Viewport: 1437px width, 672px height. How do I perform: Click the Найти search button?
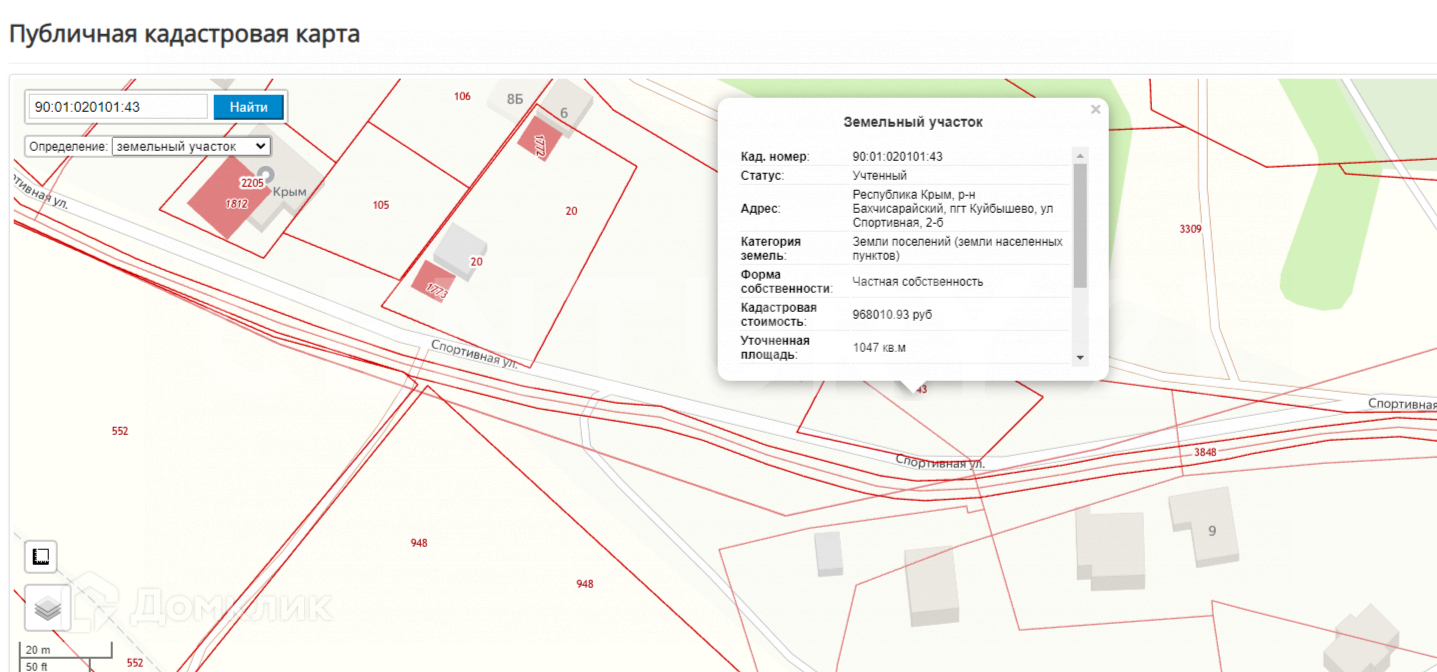tap(248, 107)
